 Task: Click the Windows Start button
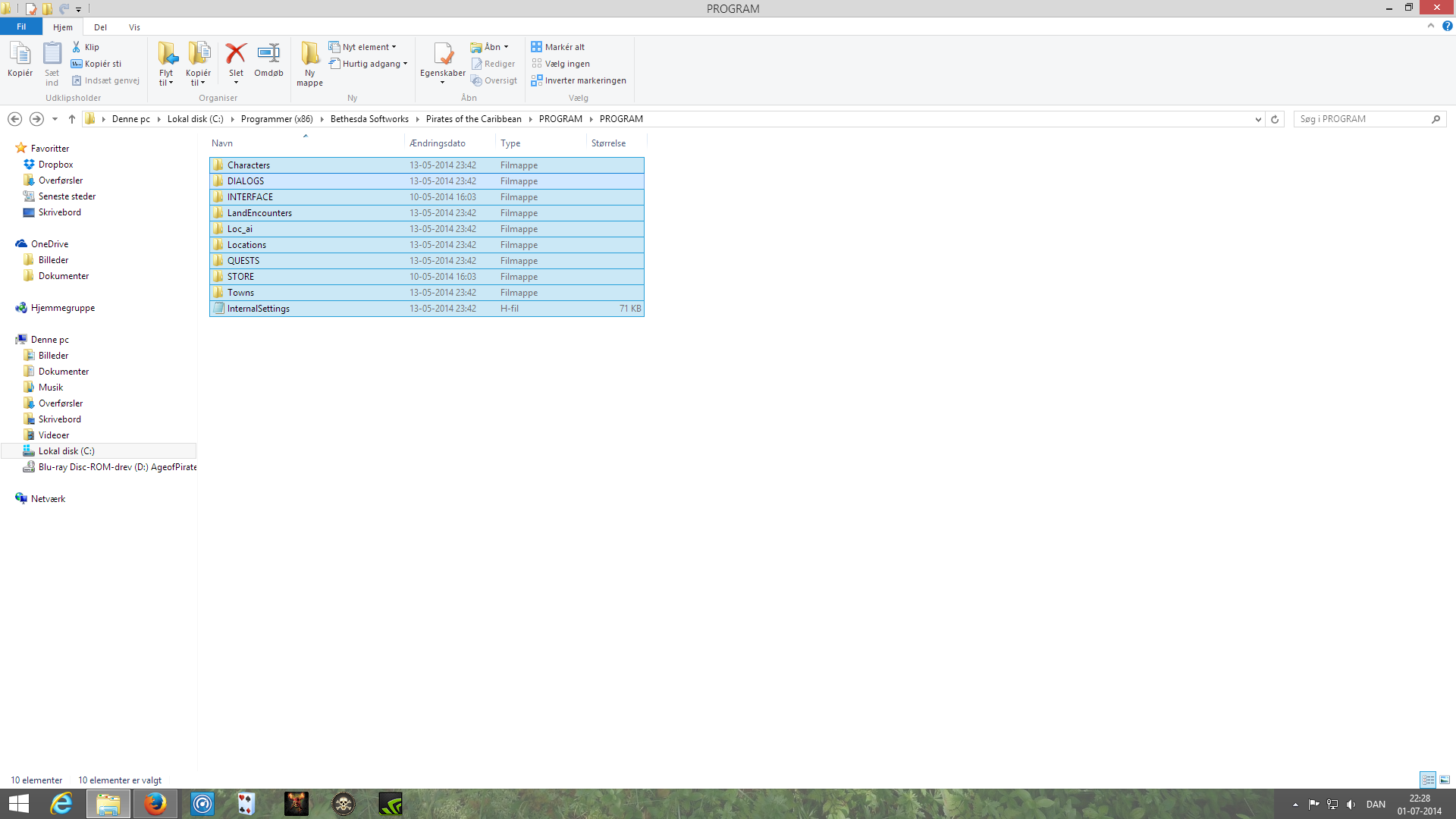tap(18, 804)
